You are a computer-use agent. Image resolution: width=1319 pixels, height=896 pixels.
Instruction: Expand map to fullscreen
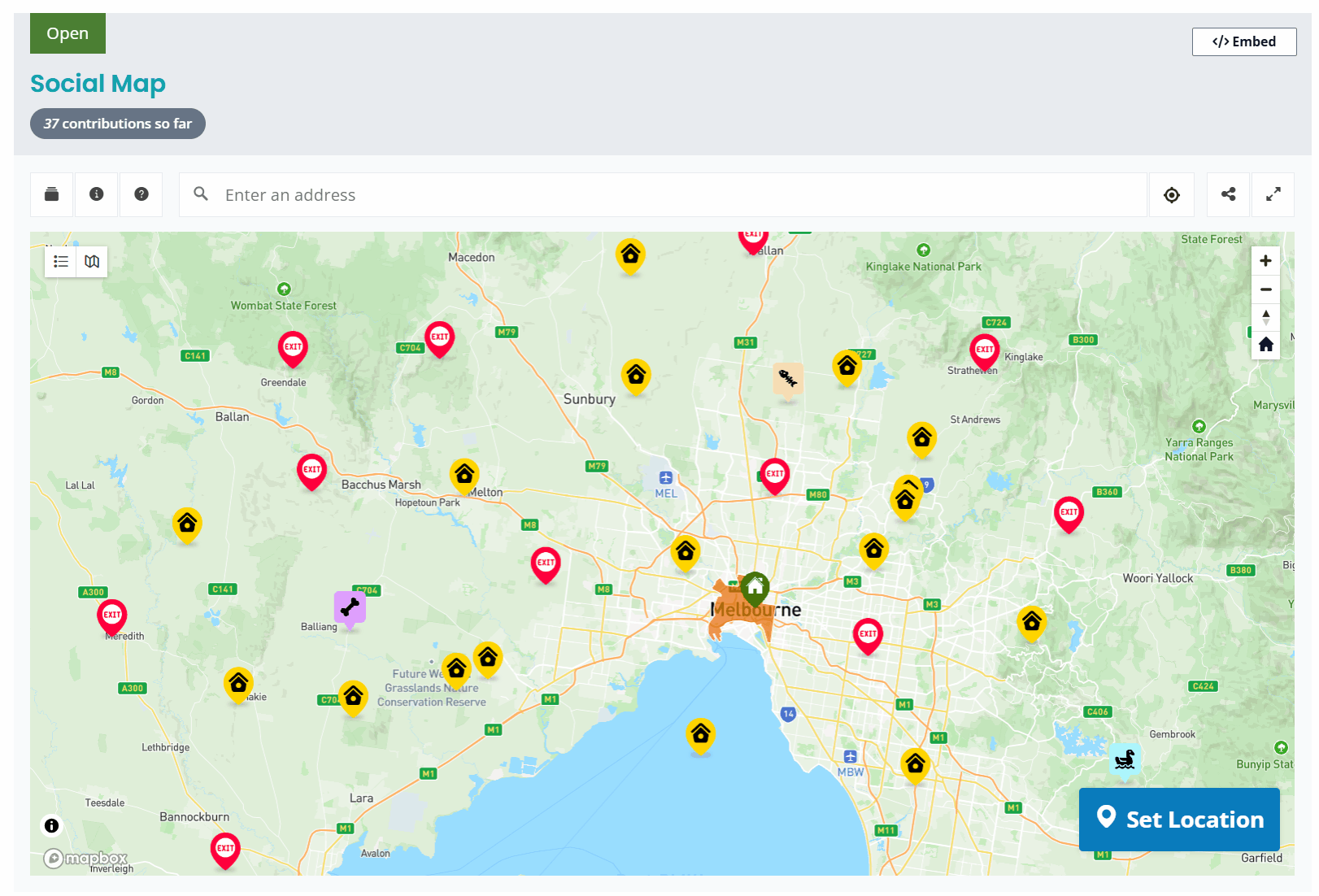1273,194
